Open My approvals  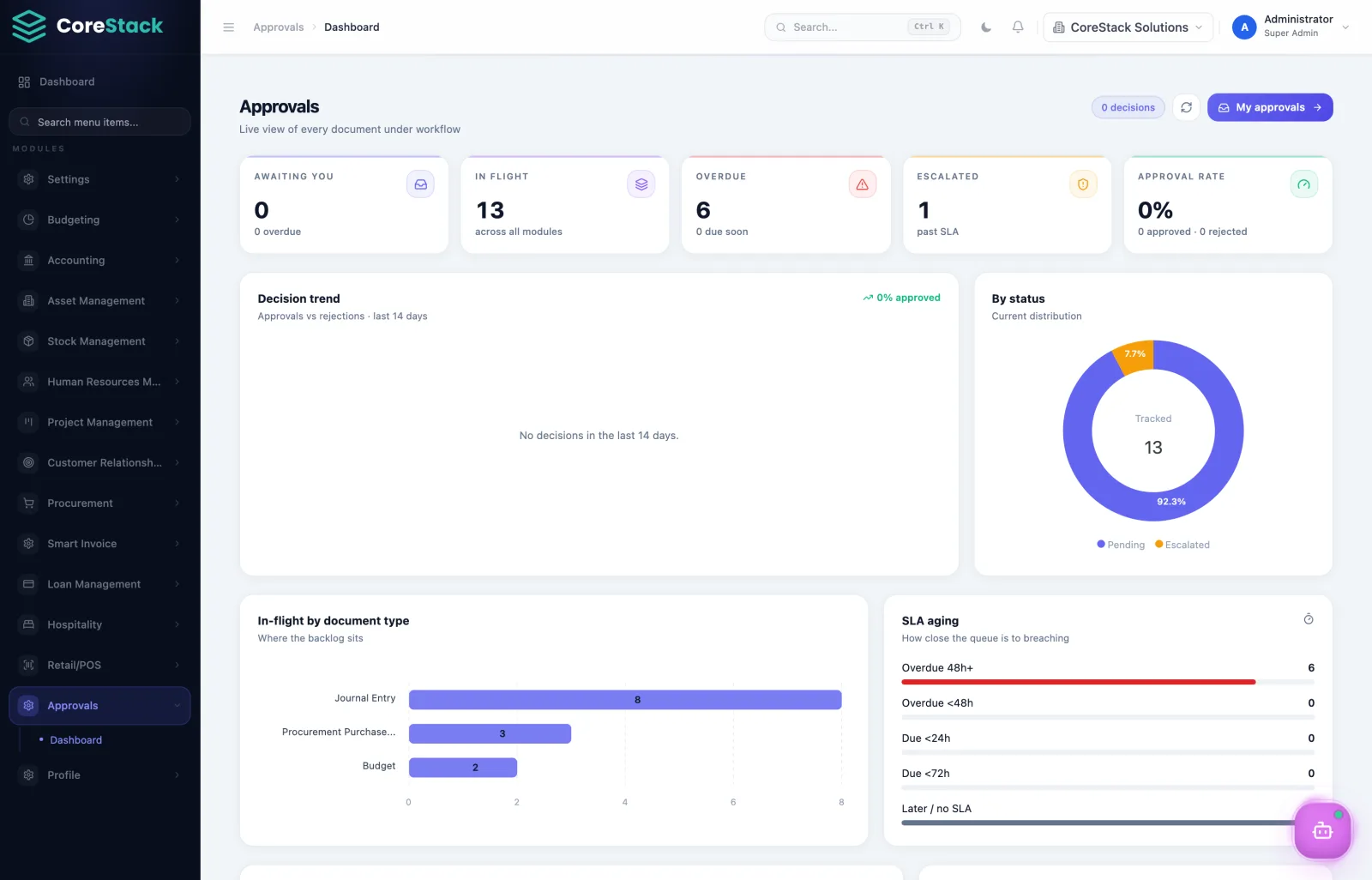click(x=1270, y=107)
